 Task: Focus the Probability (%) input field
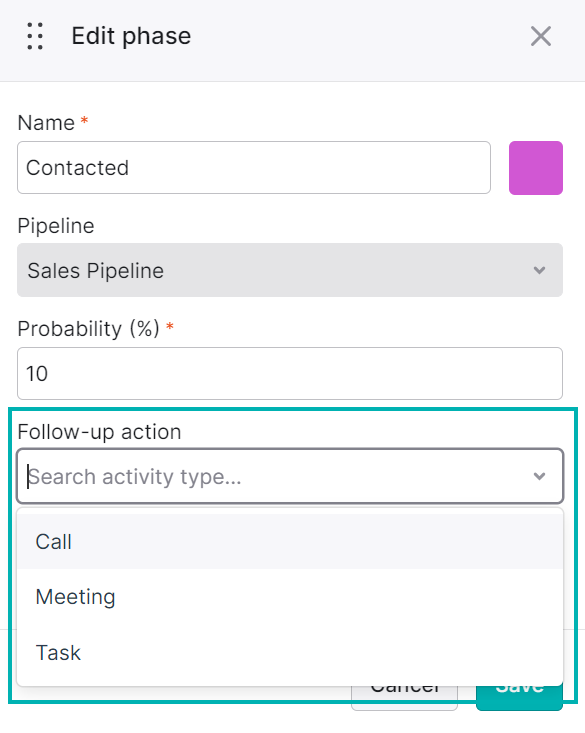coord(290,374)
